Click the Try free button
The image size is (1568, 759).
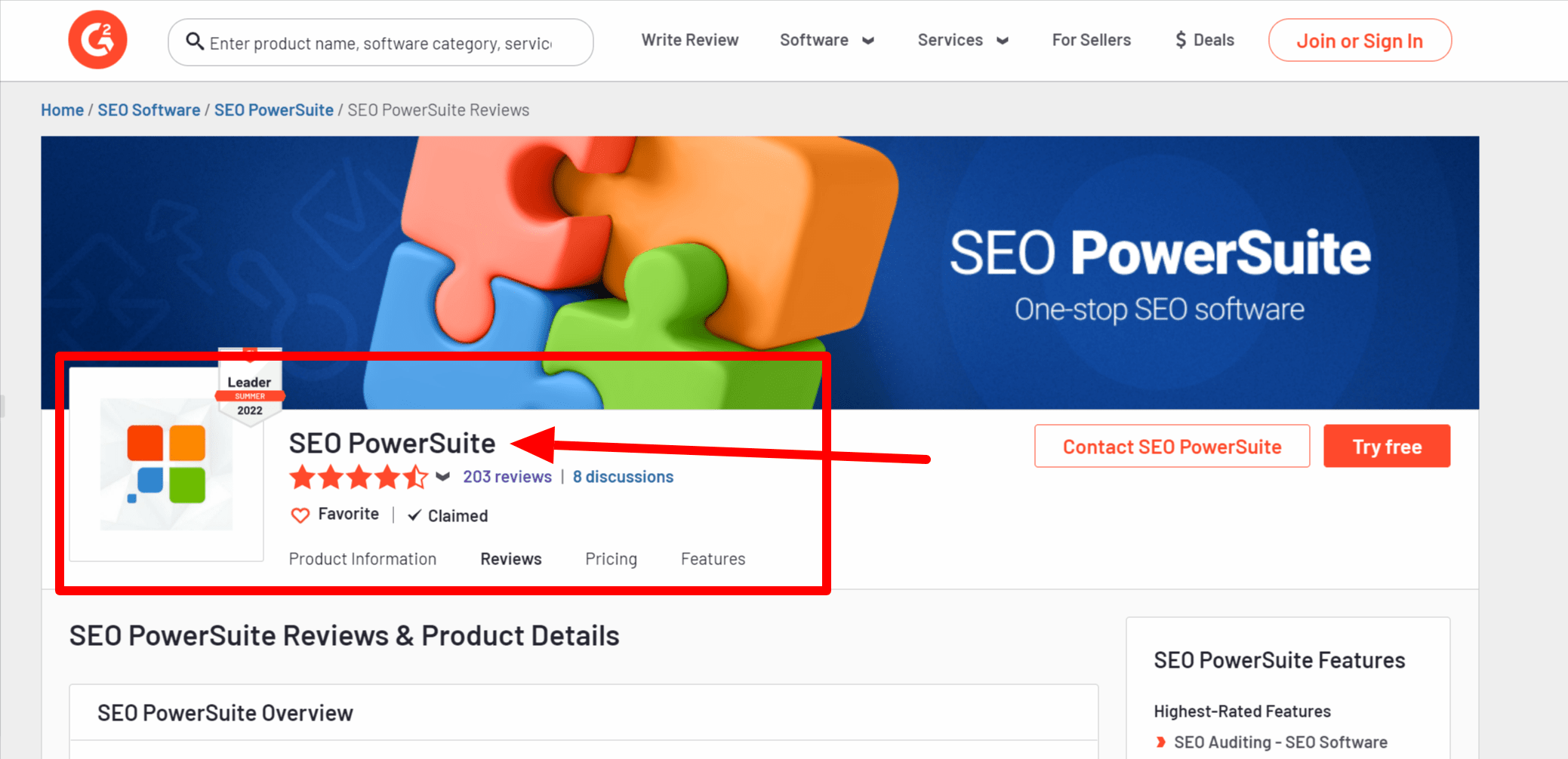tap(1387, 447)
